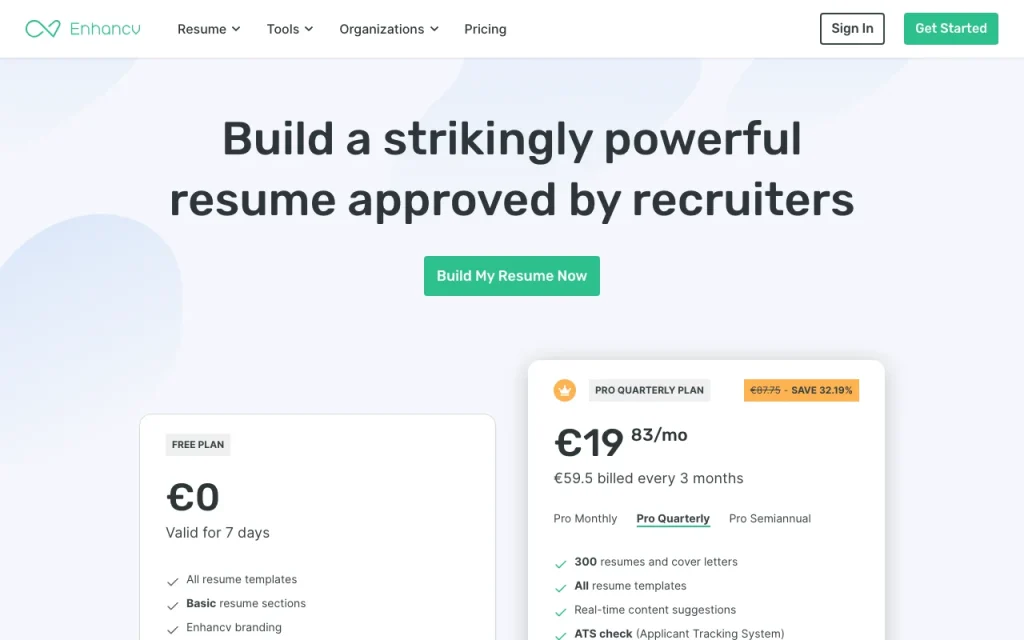Image resolution: width=1024 pixels, height=640 pixels.
Task: Click Build My Resume Now
Action: point(511,276)
